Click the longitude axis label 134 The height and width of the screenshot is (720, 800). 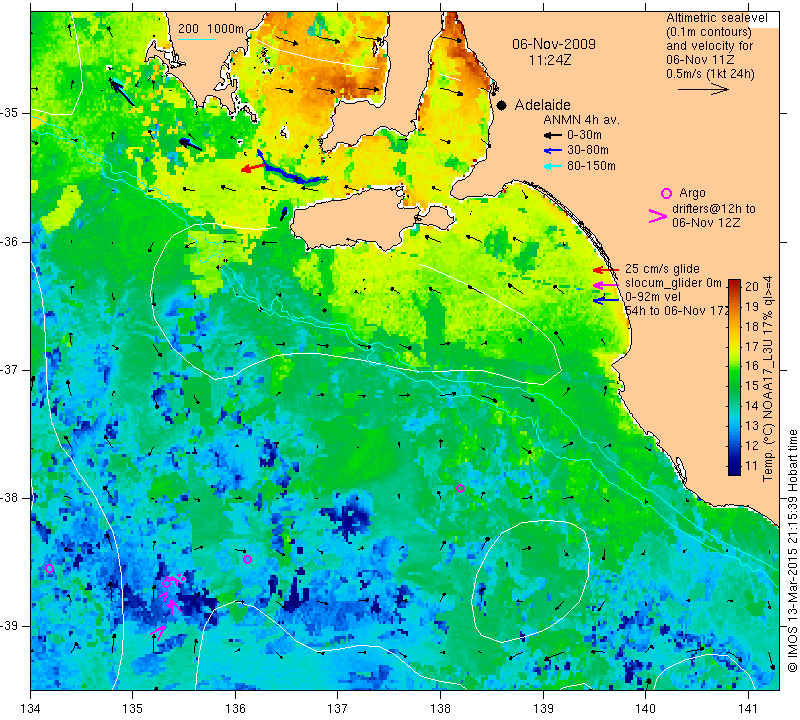31,709
